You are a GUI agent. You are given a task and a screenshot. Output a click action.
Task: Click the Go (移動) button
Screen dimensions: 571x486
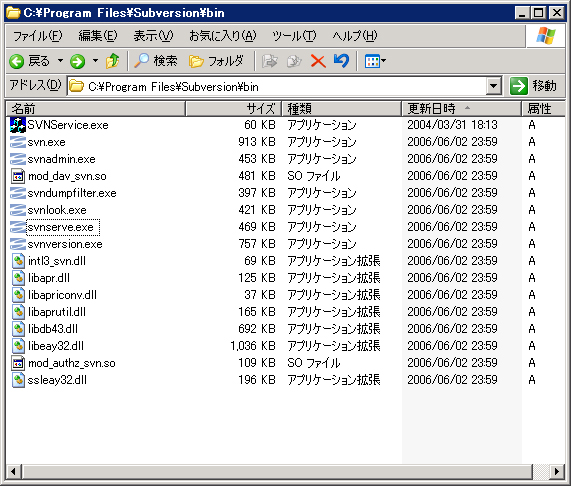click(533, 86)
